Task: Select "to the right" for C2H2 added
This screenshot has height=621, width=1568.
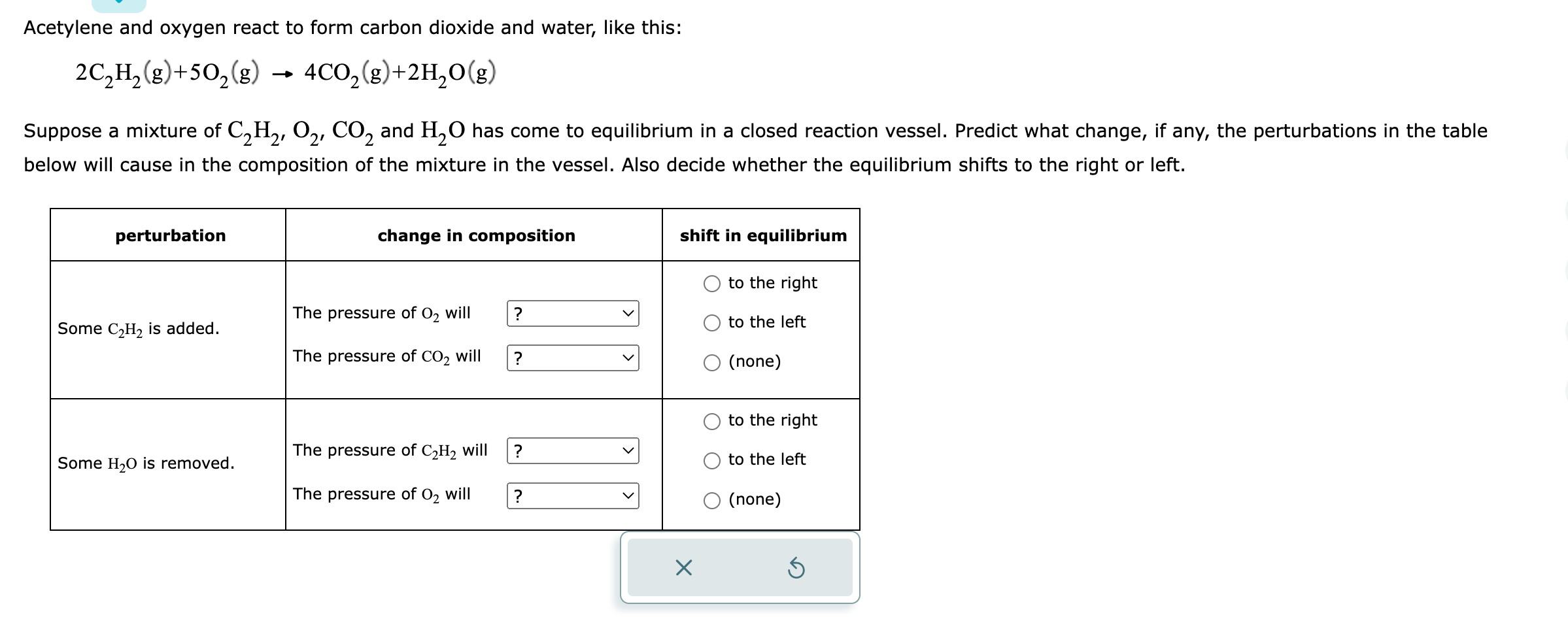Action: coord(712,283)
